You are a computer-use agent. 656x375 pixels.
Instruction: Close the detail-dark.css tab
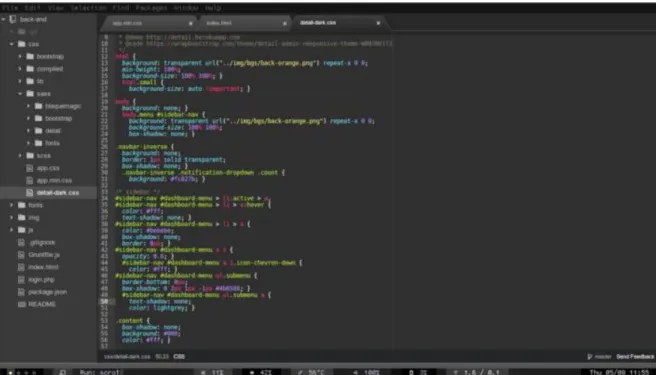378,23
